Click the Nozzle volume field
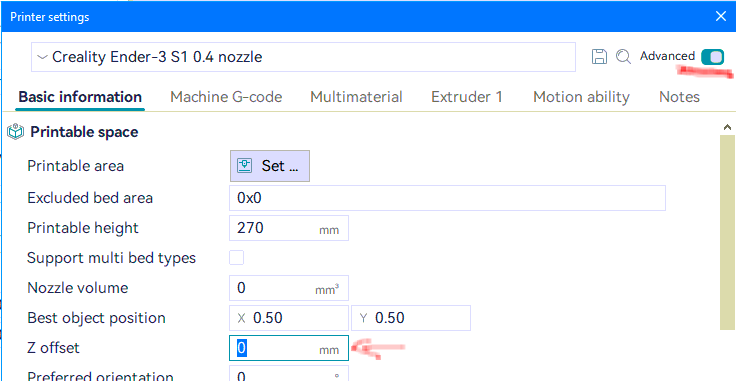This screenshot has width=736, height=381. [289, 288]
